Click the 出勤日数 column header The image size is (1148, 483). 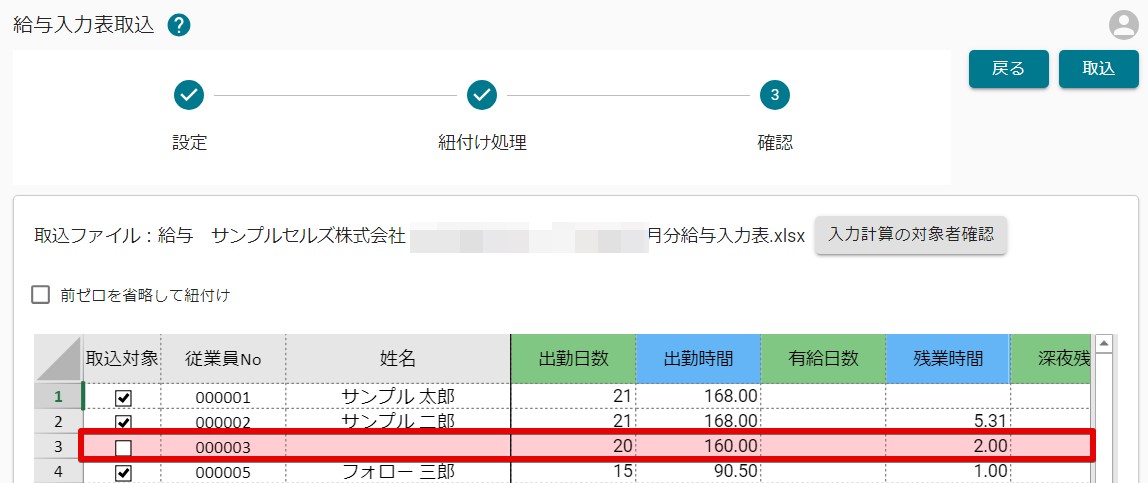click(x=573, y=359)
